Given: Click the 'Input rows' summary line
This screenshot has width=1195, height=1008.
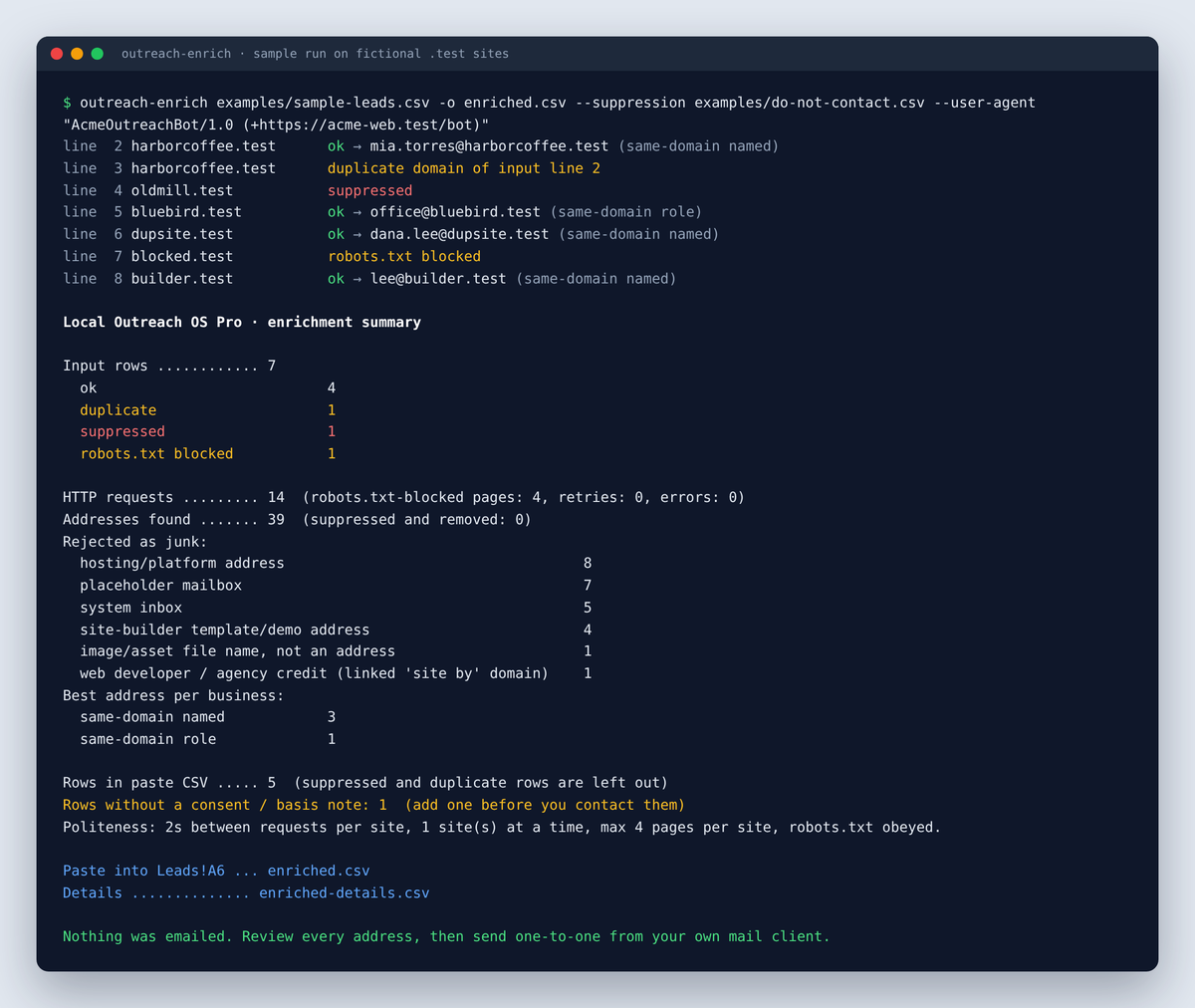Looking at the screenshot, I should (x=169, y=366).
